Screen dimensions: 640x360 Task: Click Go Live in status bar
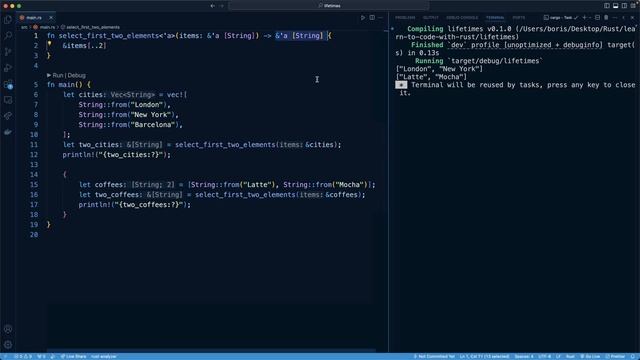coord(590,357)
